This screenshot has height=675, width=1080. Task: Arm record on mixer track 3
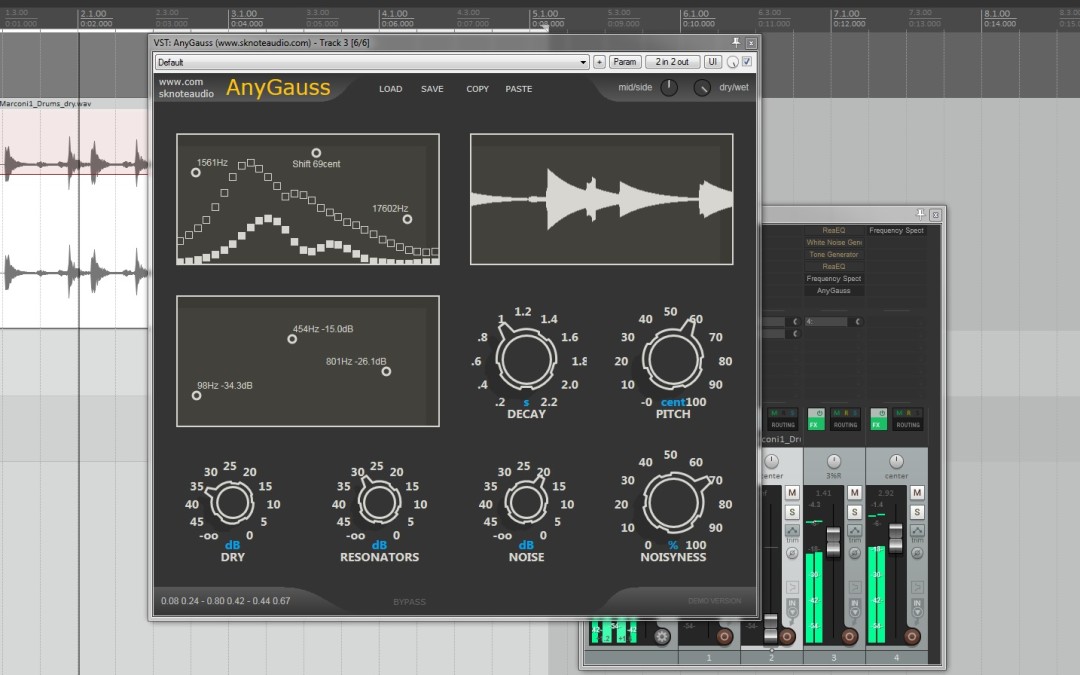[x=849, y=636]
